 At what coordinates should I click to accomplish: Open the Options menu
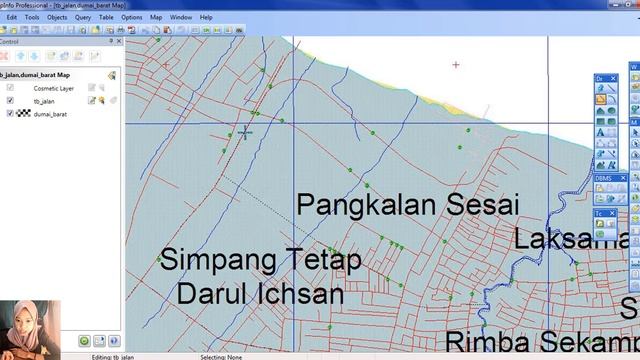click(x=131, y=18)
